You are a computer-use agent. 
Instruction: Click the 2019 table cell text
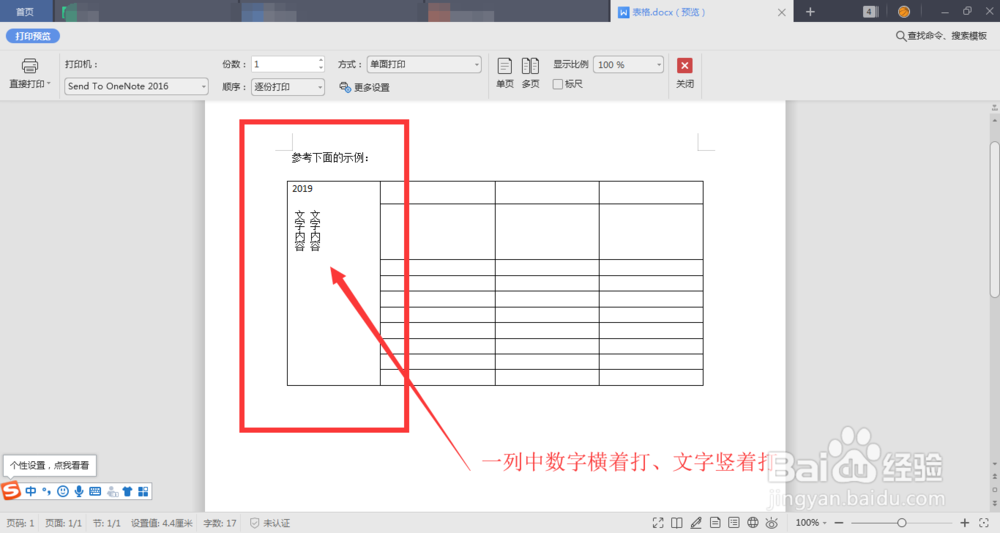pyautogui.click(x=302, y=189)
